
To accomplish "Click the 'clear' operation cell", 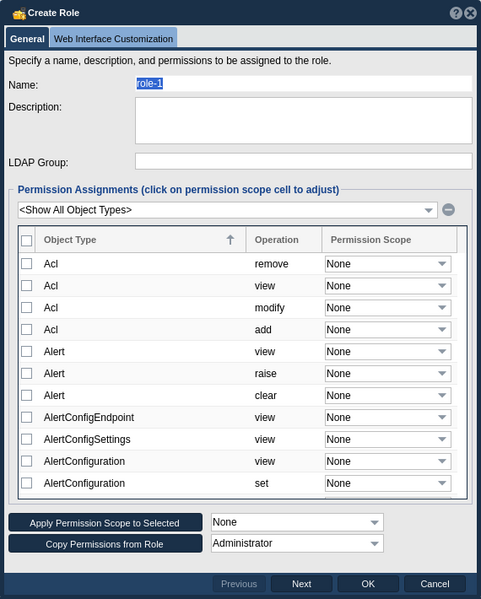I will [x=266, y=395].
